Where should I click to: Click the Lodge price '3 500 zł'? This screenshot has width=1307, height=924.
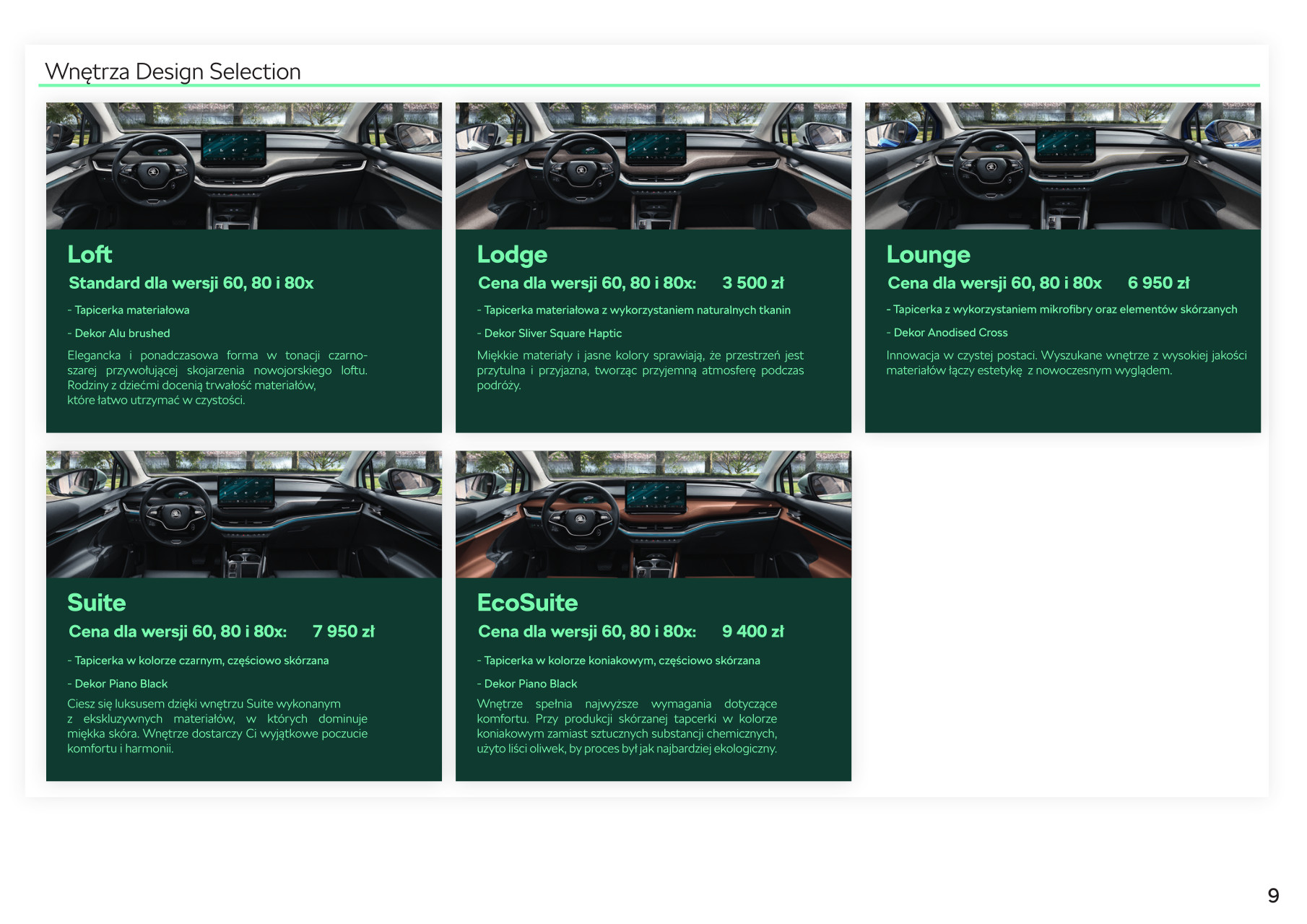point(752,283)
